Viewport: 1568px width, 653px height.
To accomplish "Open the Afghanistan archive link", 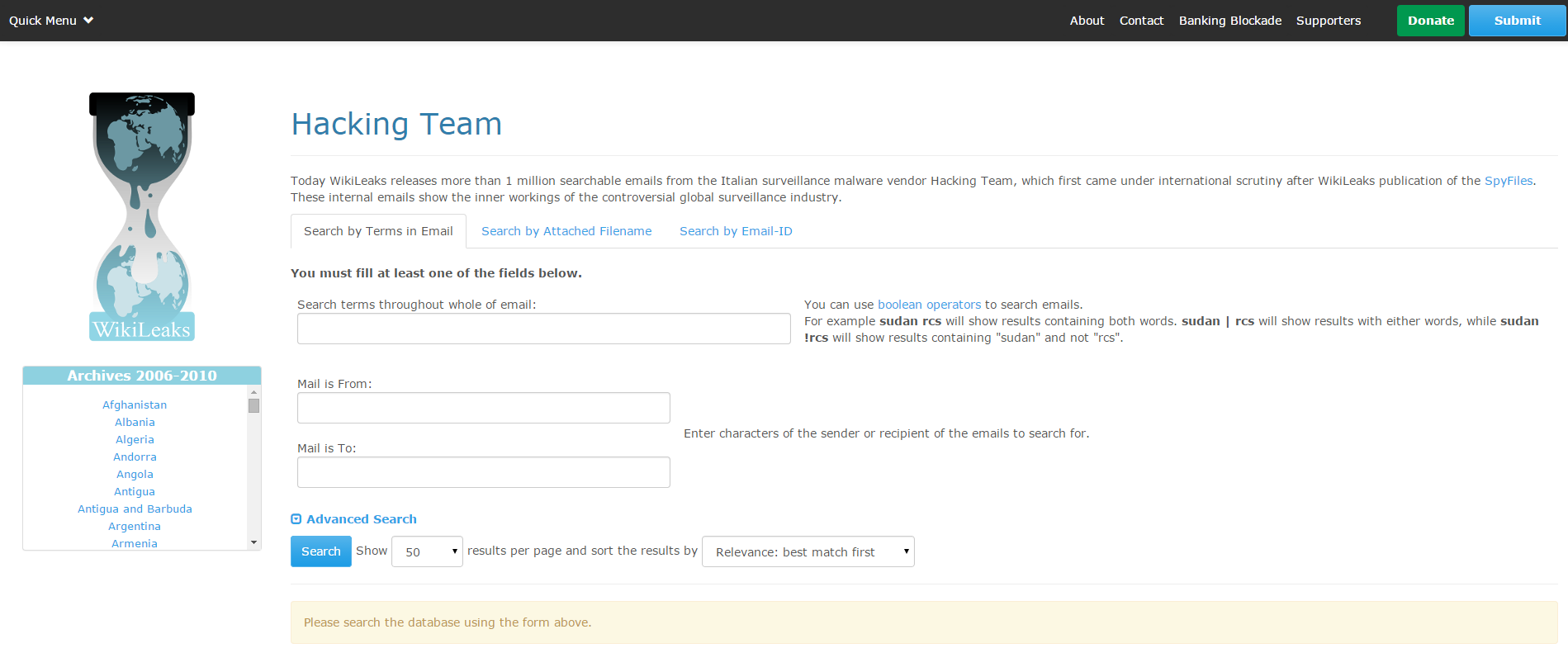I will 135,405.
